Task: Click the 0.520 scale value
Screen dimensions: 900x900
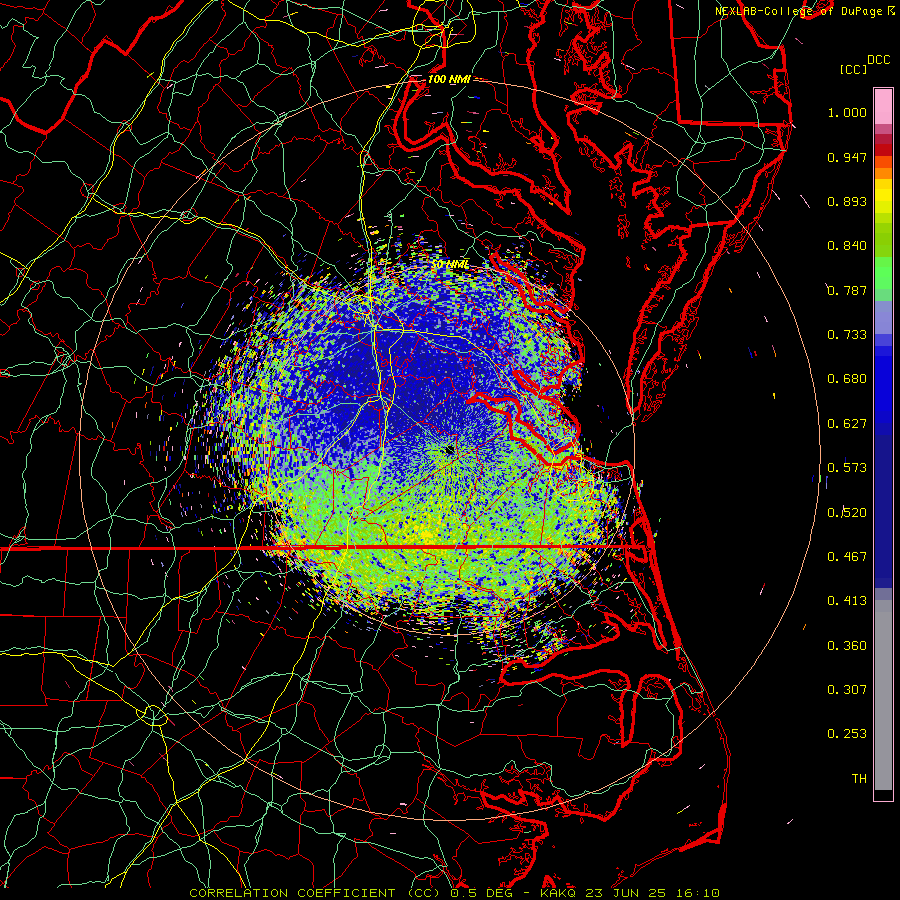Action: pyautogui.click(x=847, y=513)
